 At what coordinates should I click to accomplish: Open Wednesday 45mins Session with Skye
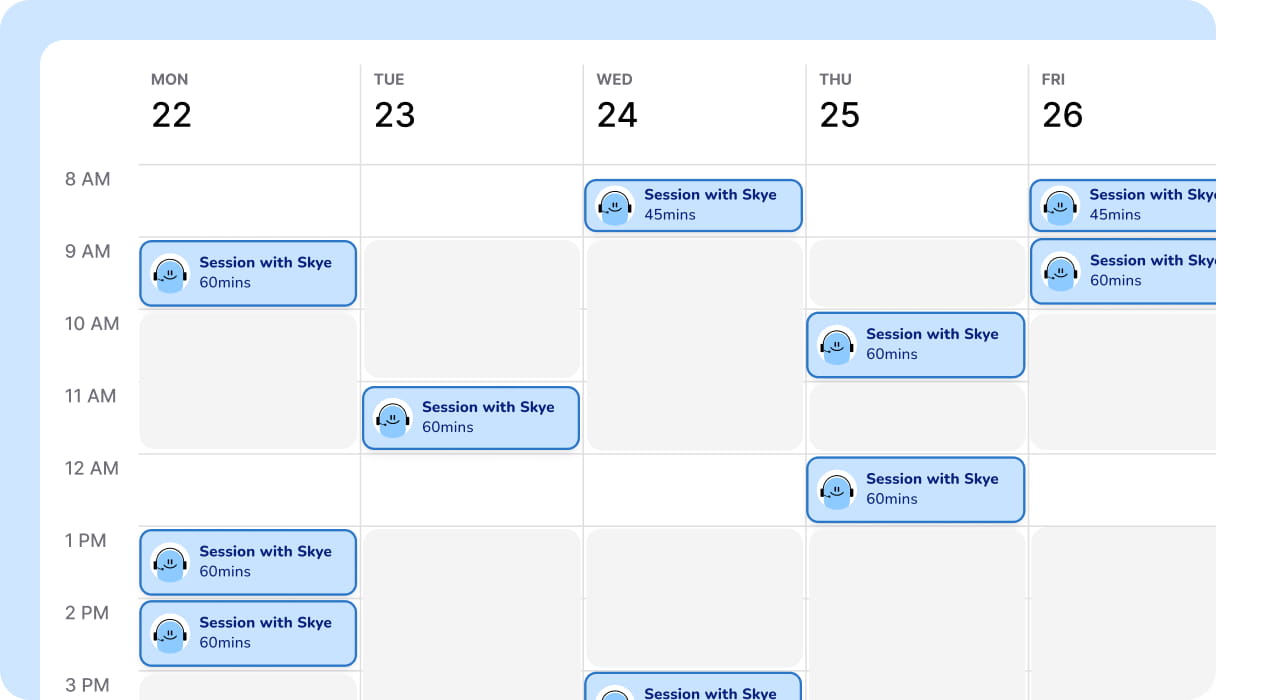pyautogui.click(x=694, y=205)
